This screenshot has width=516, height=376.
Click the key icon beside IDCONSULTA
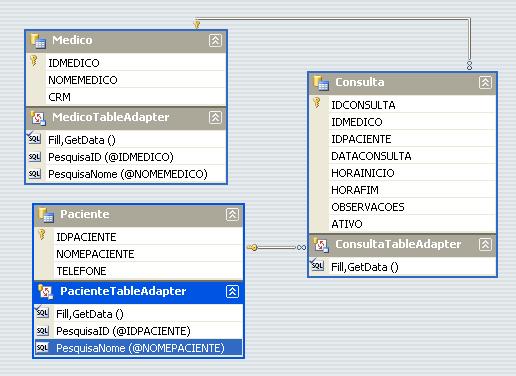[x=317, y=103]
